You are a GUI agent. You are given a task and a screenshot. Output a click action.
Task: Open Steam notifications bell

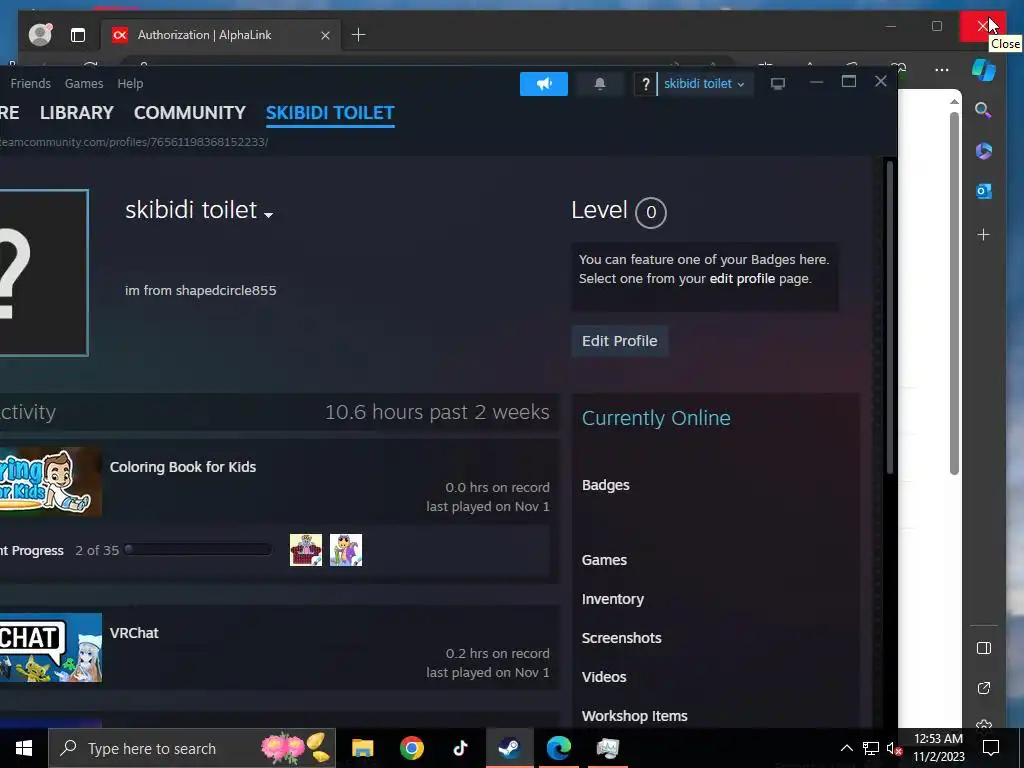(600, 84)
